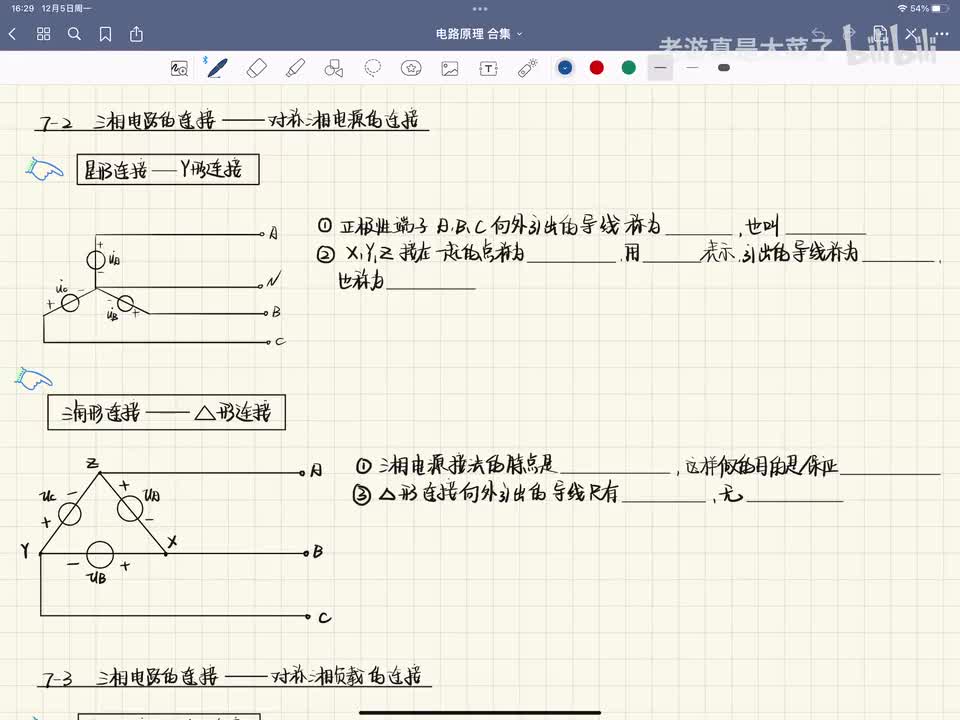Choose the red pen color swatch
This screenshot has height=720, width=960.
point(597,67)
